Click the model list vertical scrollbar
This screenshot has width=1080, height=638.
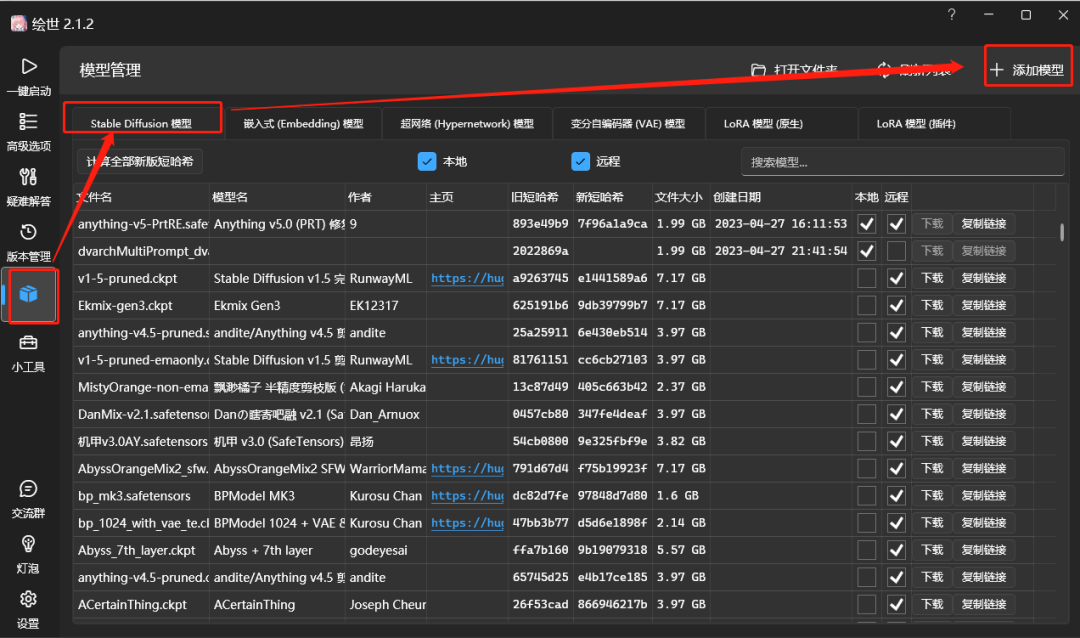pos(1061,232)
